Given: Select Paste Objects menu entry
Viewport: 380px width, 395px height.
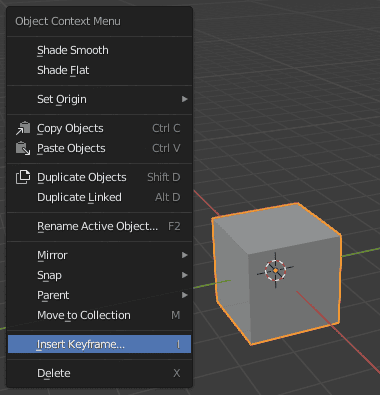Looking at the screenshot, I should coord(99,148).
